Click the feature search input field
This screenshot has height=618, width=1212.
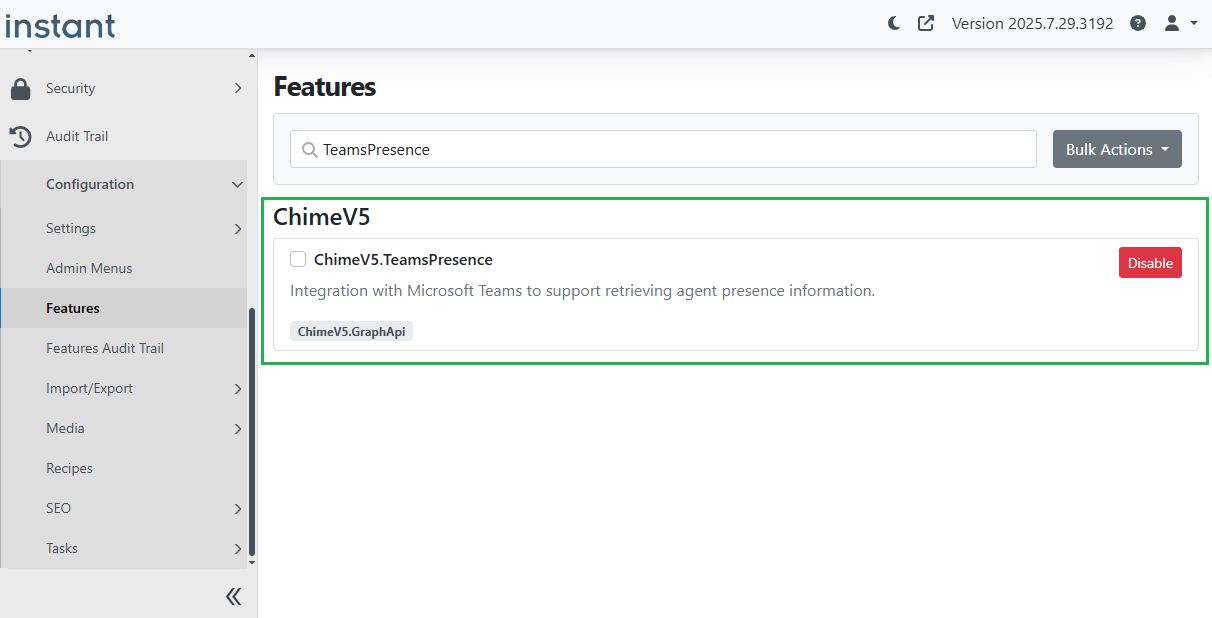[670, 149]
